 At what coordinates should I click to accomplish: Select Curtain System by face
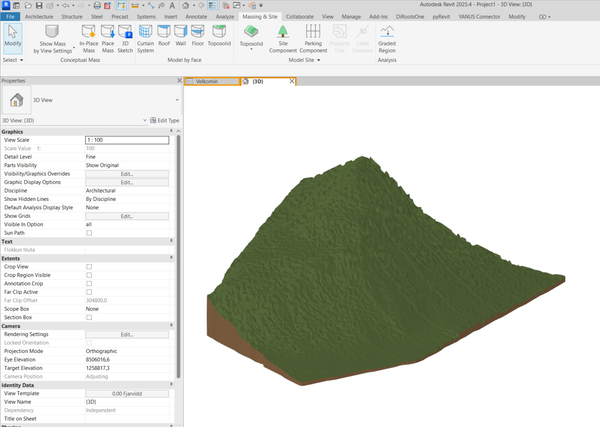[145, 39]
